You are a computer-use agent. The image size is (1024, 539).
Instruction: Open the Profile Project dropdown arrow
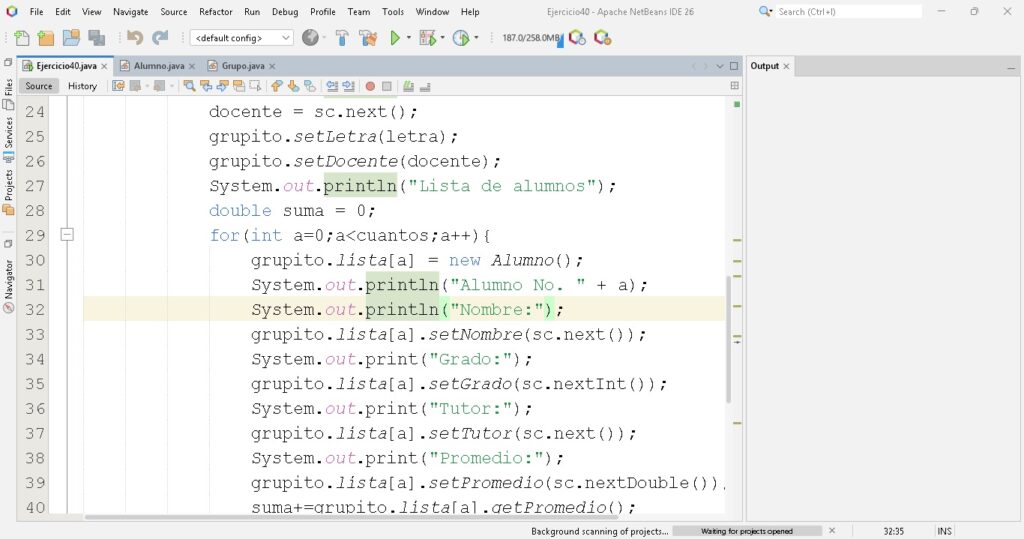click(476, 38)
